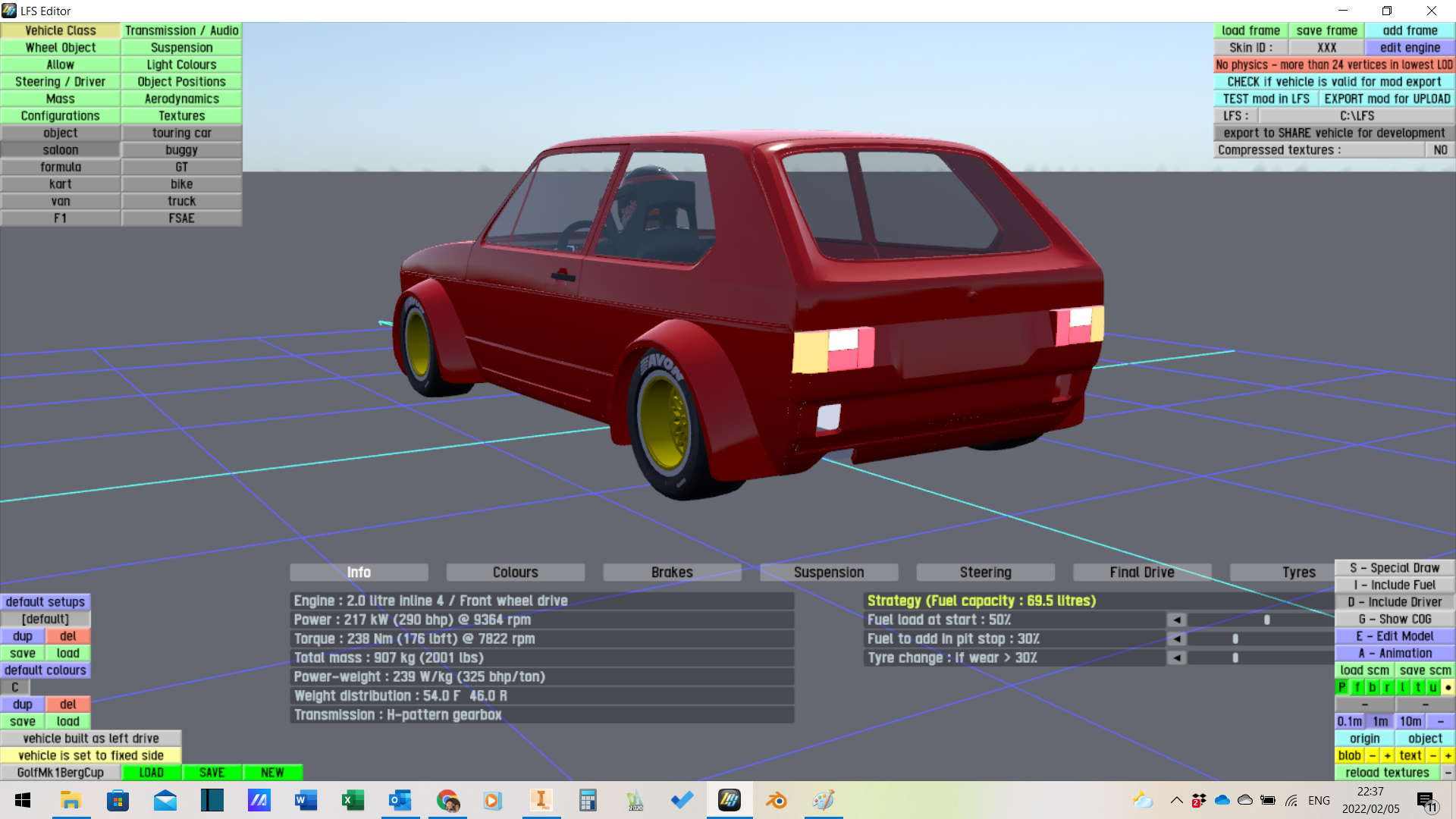Click left arrow for Fuel load at start

coord(1176,620)
